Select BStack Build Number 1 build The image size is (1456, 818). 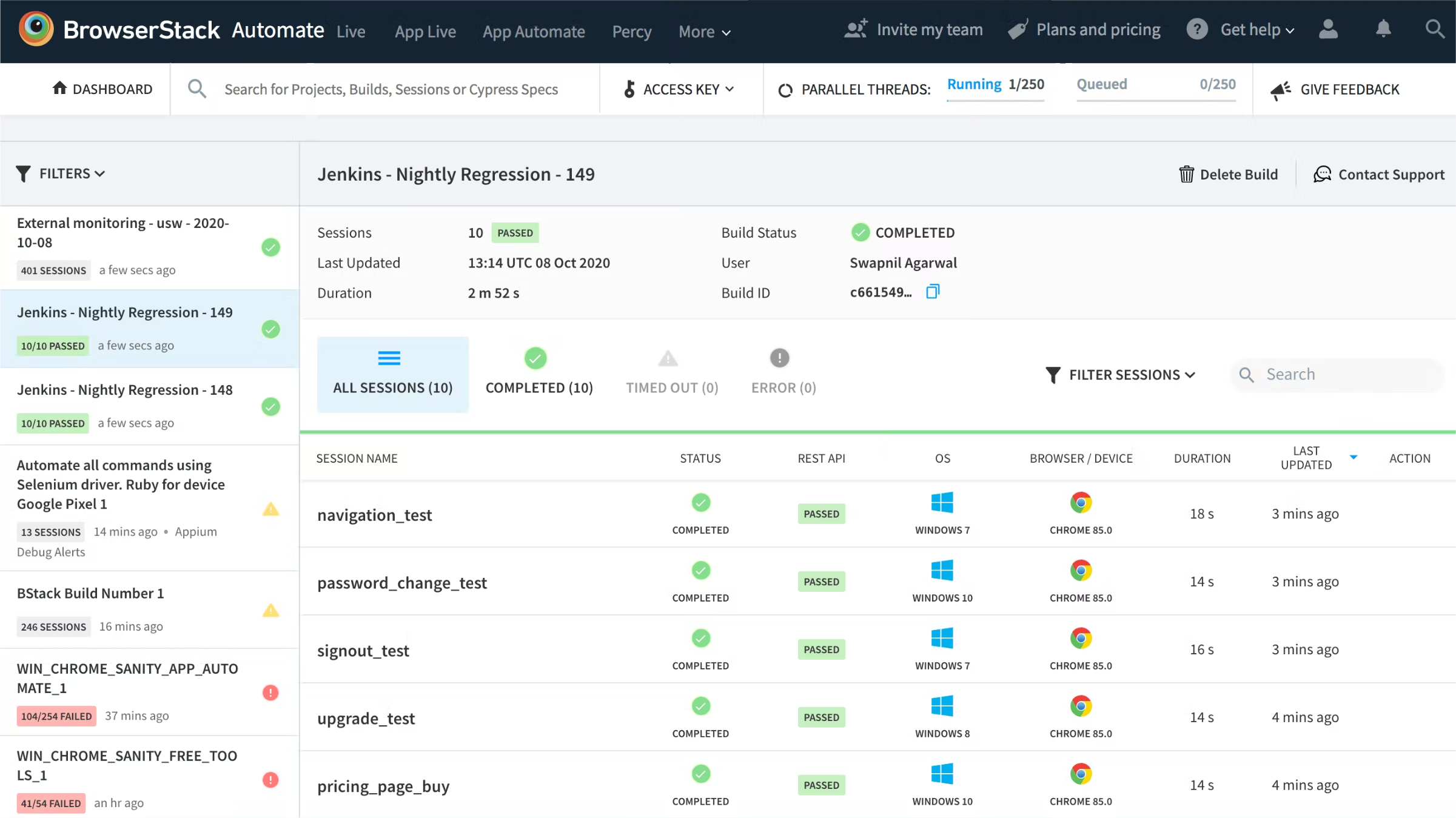pos(150,609)
